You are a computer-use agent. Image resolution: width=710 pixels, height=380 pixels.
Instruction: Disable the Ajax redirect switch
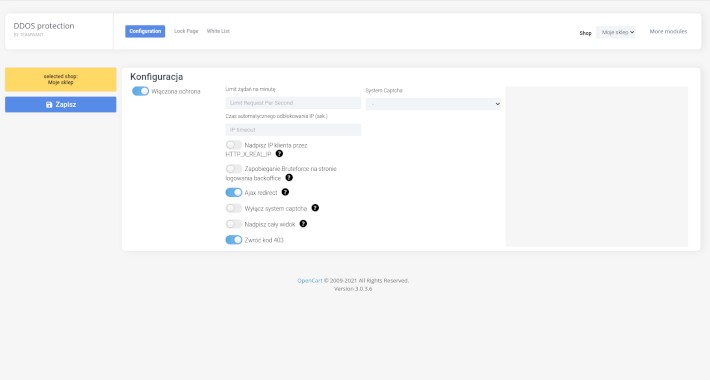point(234,192)
